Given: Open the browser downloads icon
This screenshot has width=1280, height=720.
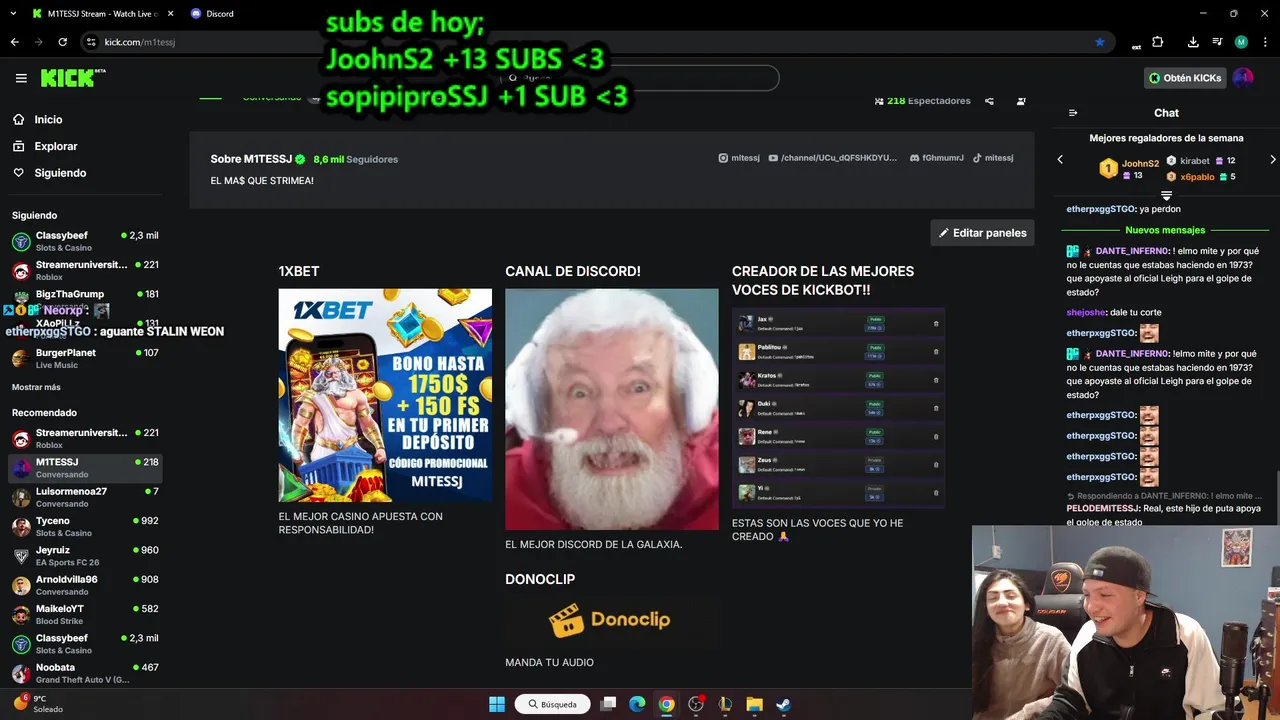Looking at the screenshot, I should pos(1193,42).
